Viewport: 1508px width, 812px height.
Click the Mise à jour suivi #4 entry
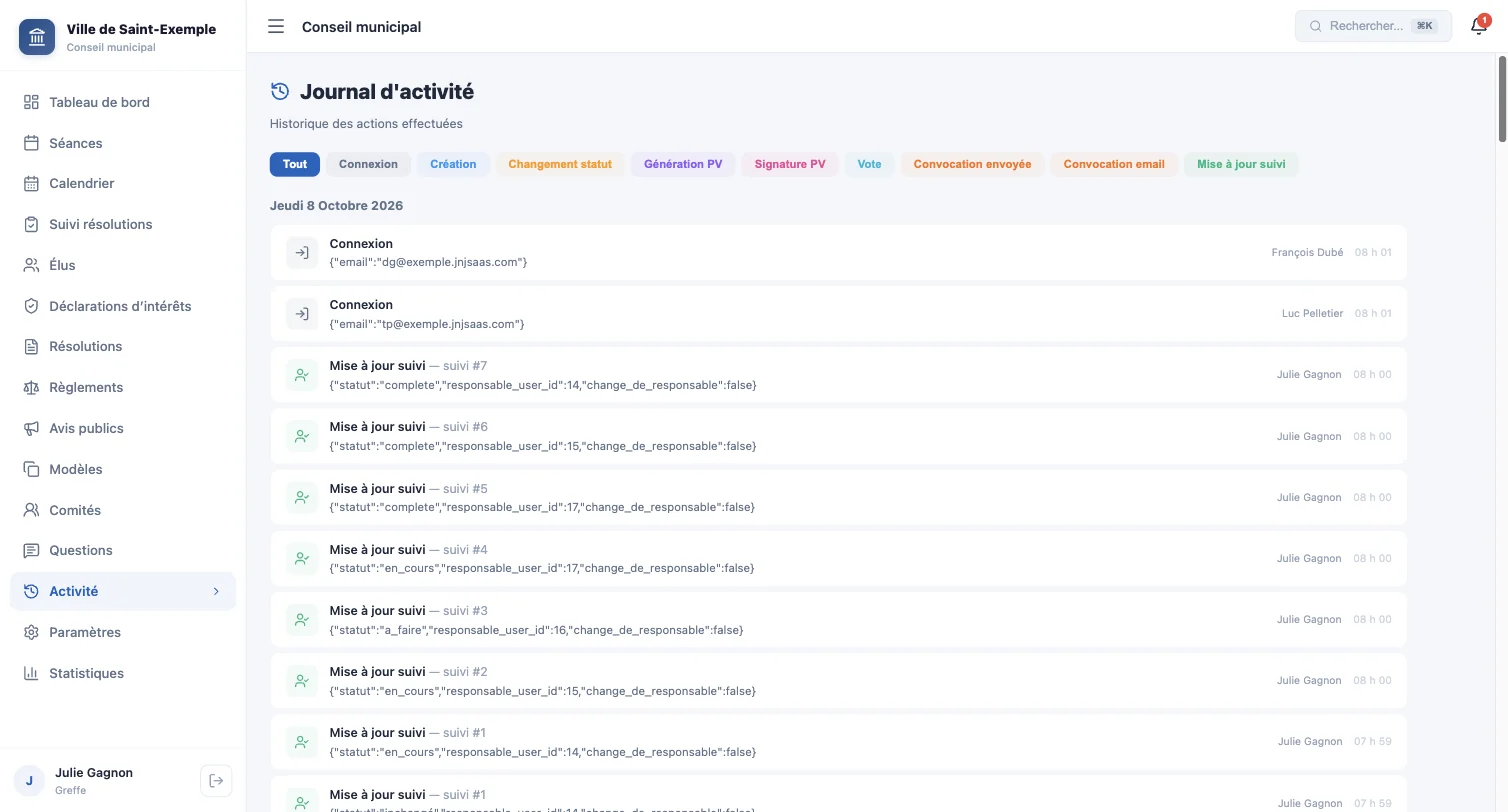click(838, 558)
